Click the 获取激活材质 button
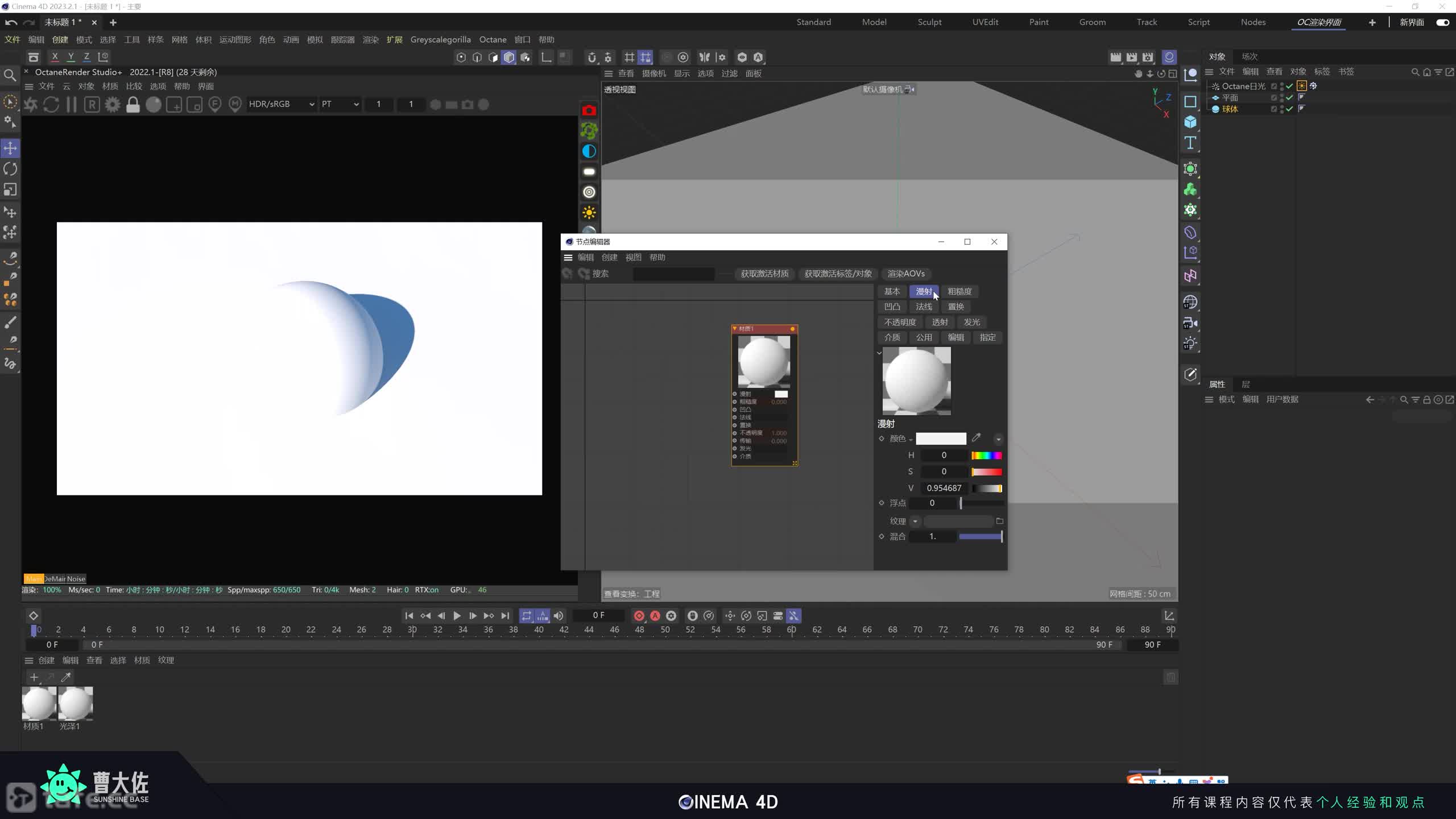The height and width of the screenshot is (819, 1456). [x=764, y=274]
